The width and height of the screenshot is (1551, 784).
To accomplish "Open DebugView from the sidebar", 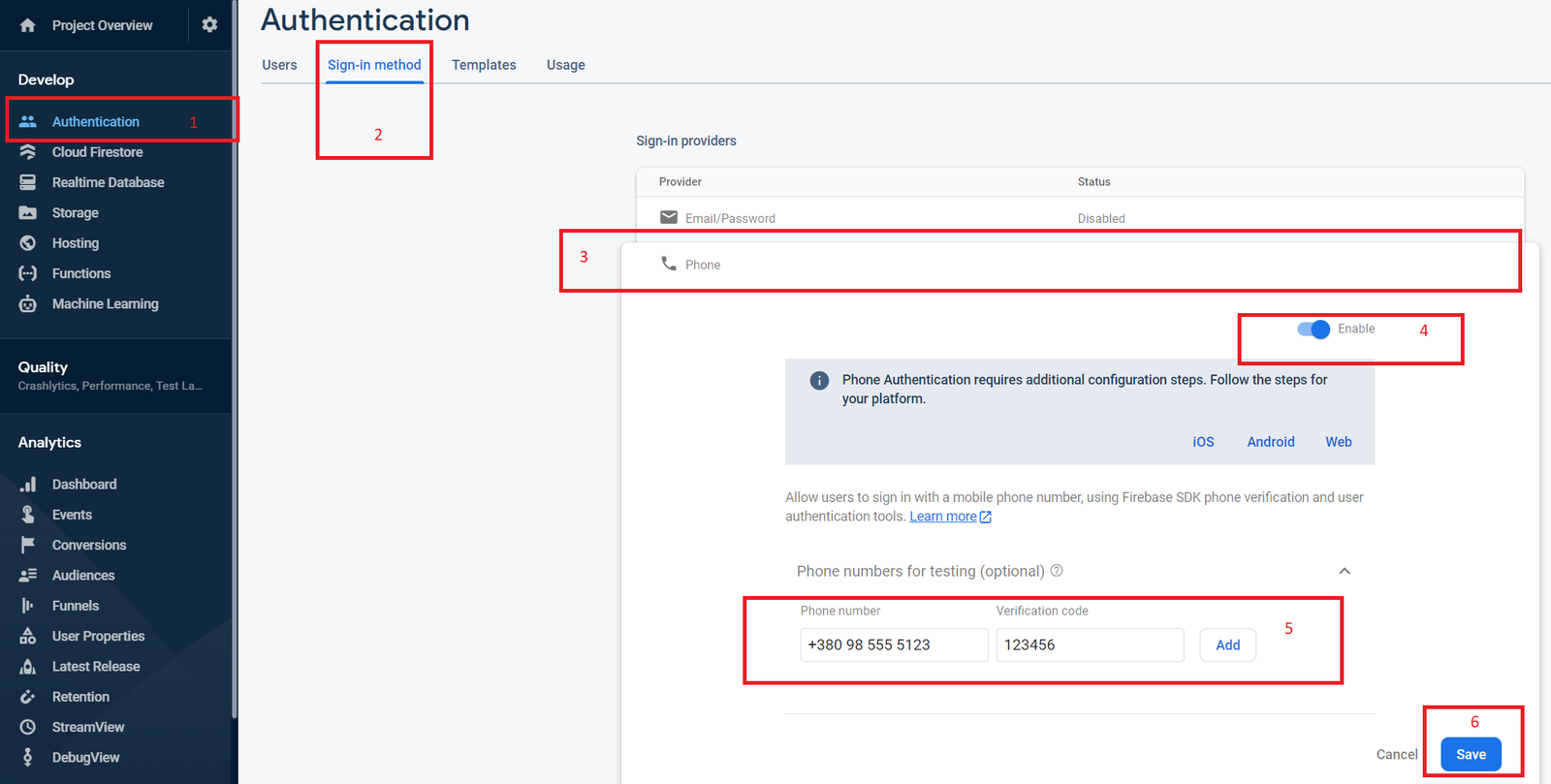I will (86, 758).
